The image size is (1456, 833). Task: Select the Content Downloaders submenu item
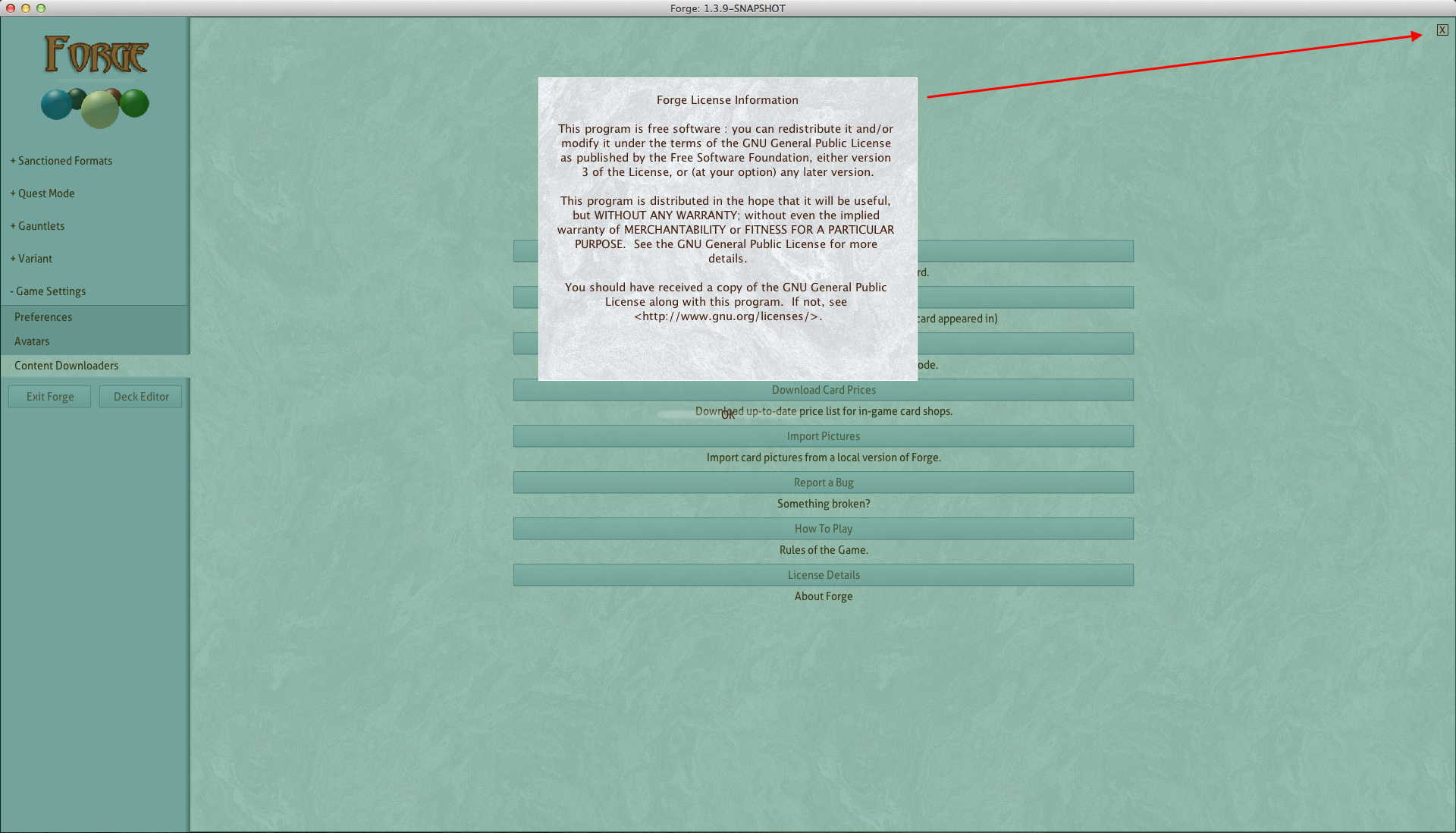[67, 366]
